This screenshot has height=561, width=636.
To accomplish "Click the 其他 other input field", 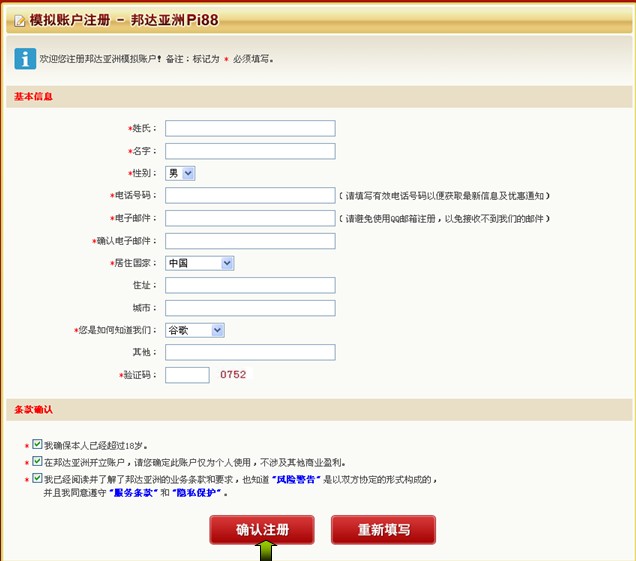I will click(250, 352).
